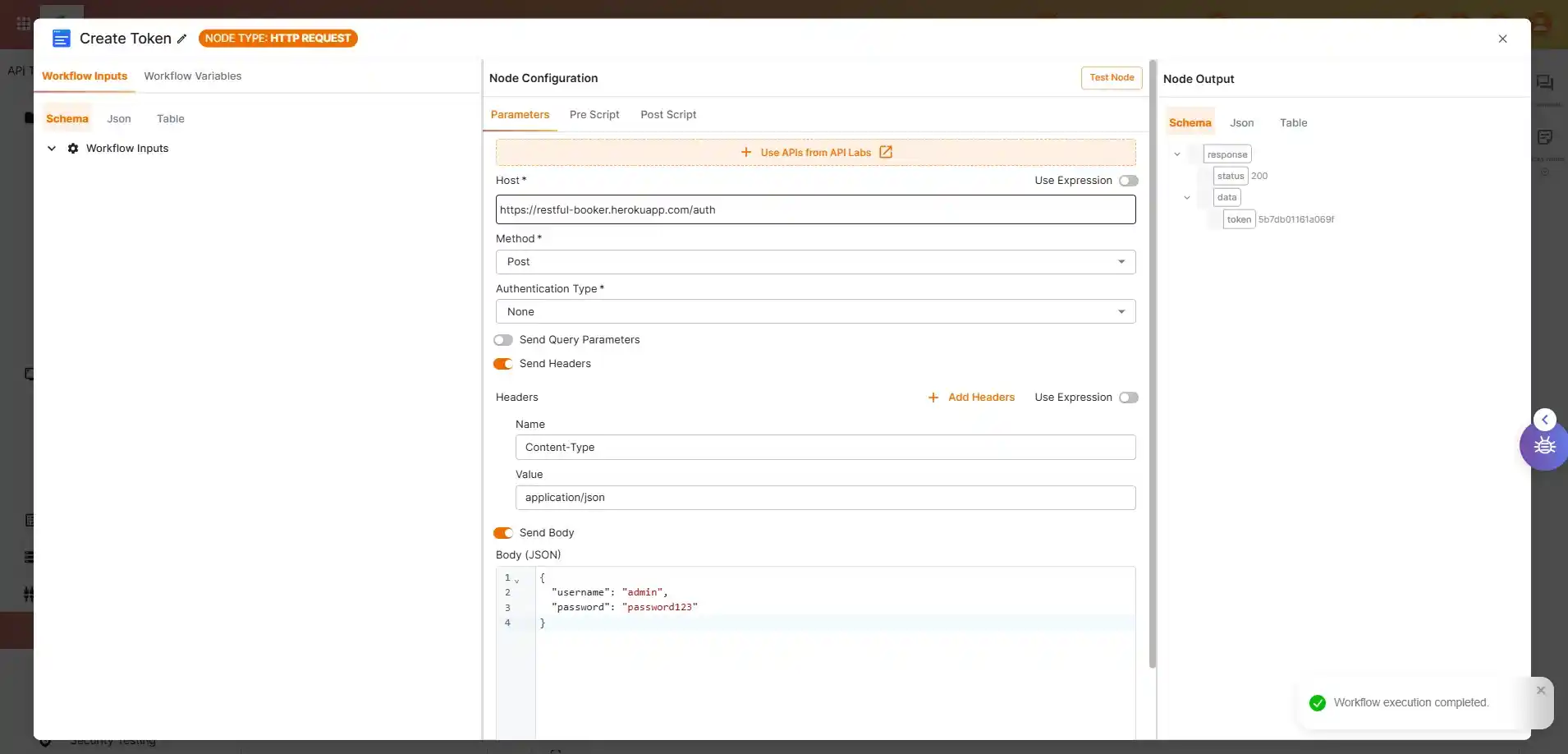
Task: Collapse the response node in output schema
Action: [1176, 154]
